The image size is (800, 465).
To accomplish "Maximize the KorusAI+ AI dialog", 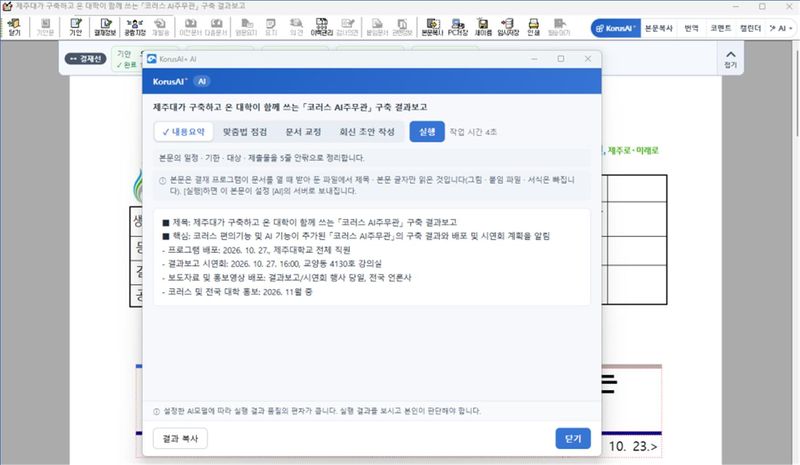I will pos(561,59).
